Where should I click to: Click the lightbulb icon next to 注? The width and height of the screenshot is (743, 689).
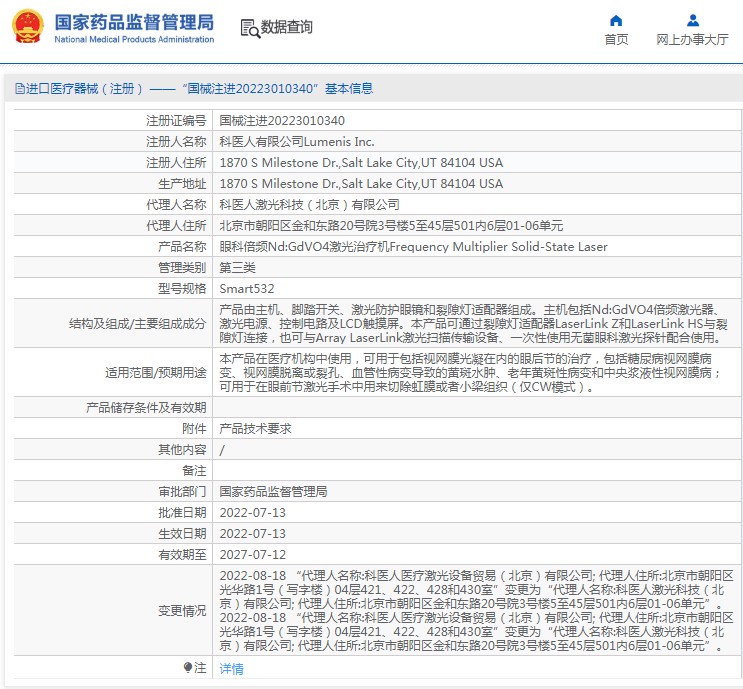coord(187,667)
